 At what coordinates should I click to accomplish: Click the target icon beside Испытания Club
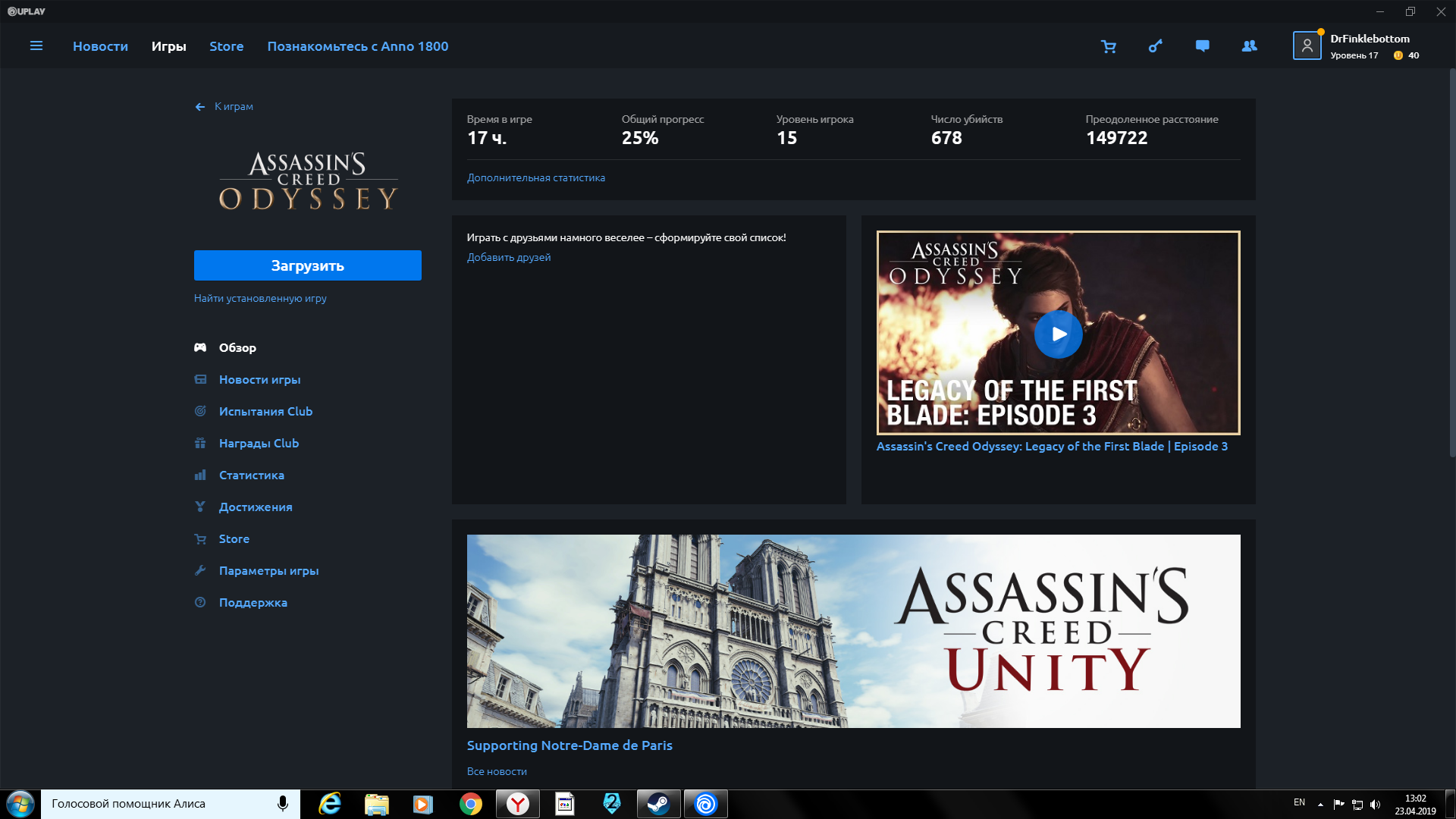(200, 411)
